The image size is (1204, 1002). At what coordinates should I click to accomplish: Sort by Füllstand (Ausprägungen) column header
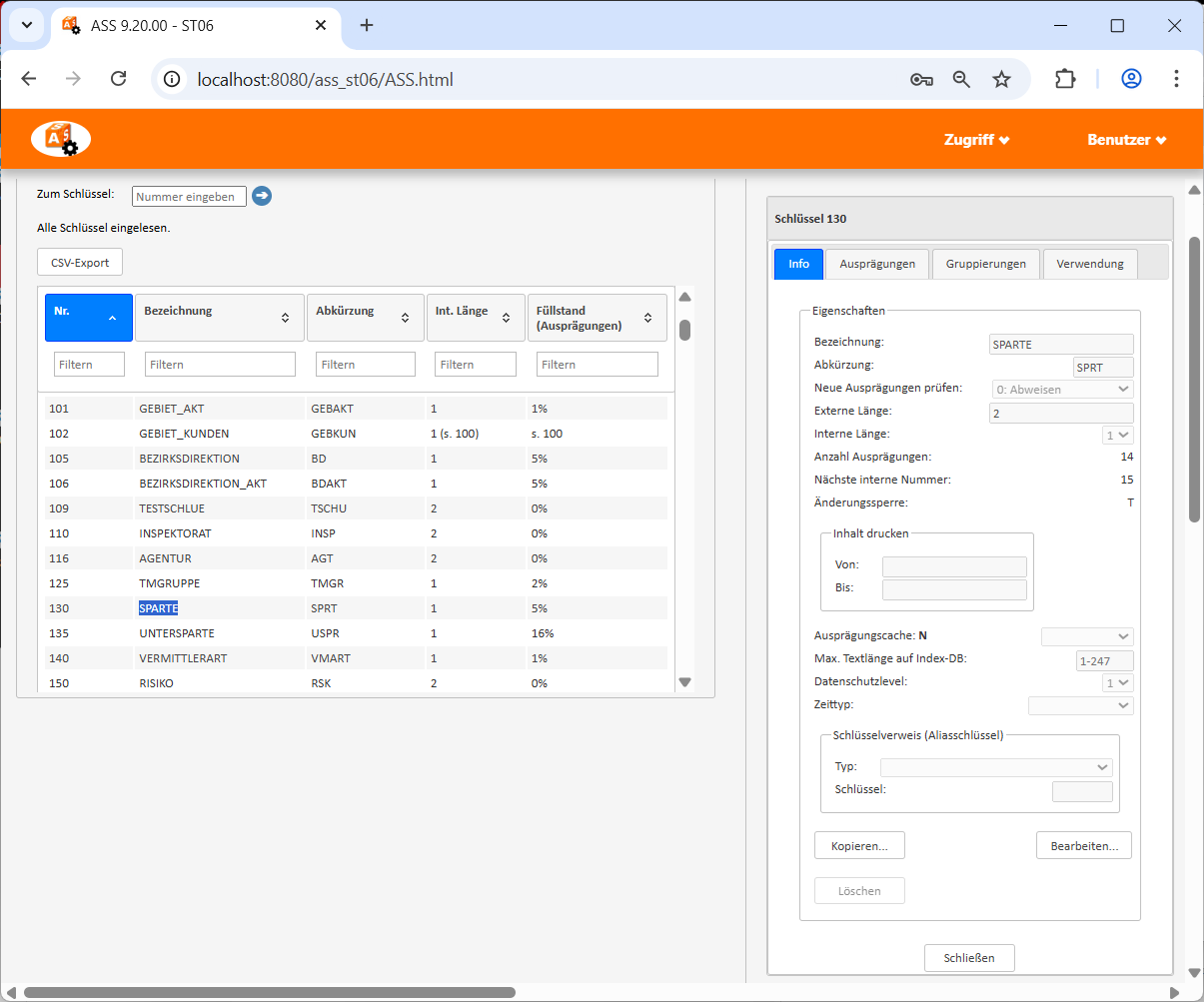click(x=597, y=318)
